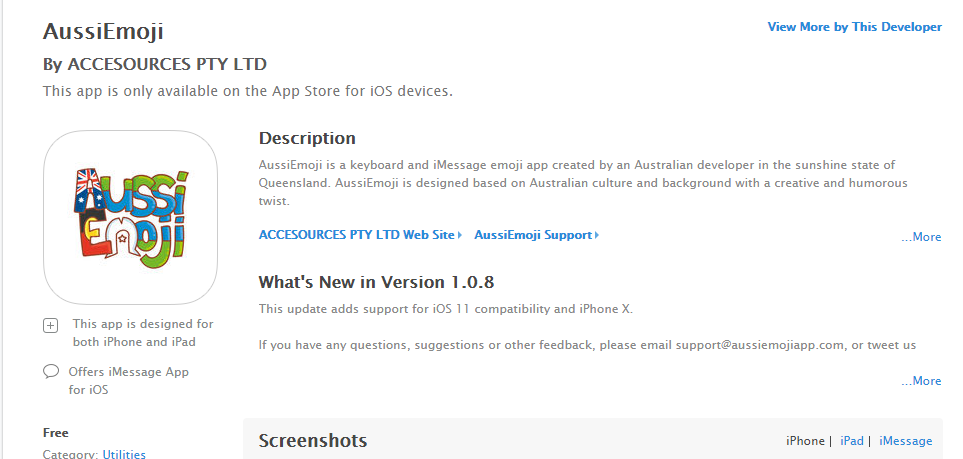Click the What's New in Version 1.0.8 heading
This screenshot has height=459, width=963.
click(x=376, y=282)
